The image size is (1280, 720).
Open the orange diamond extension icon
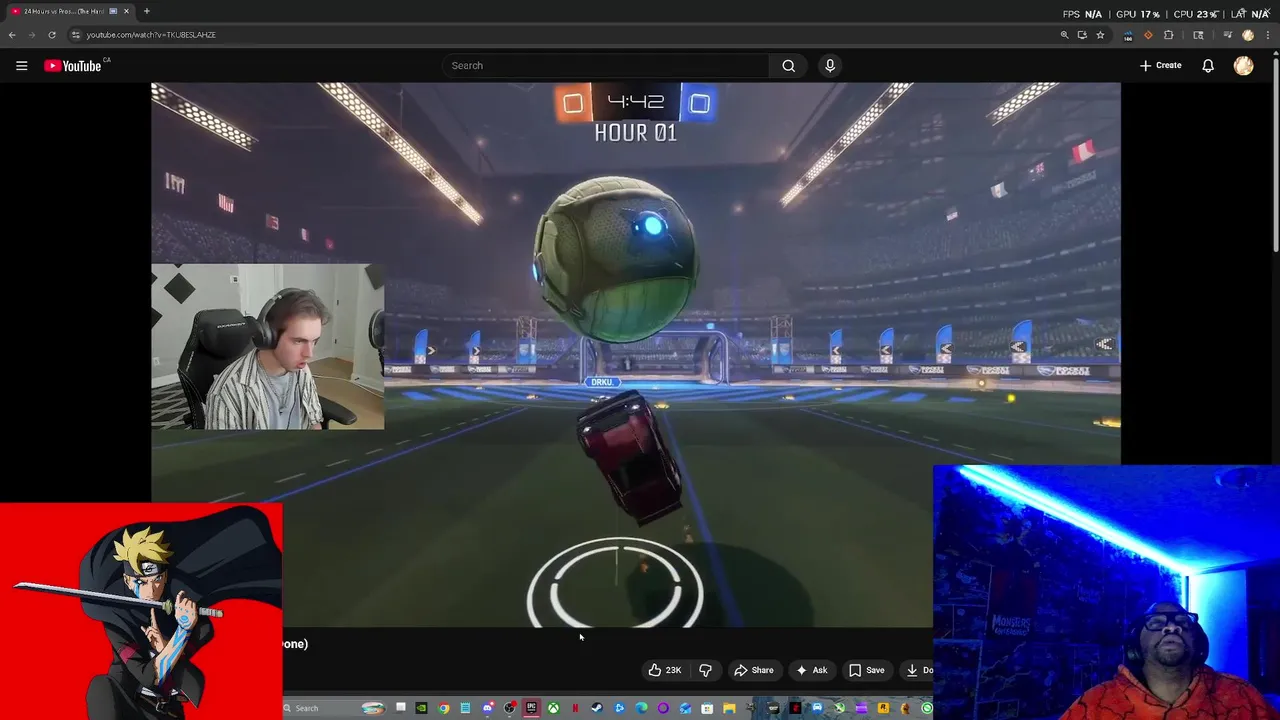coord(1148,35)
